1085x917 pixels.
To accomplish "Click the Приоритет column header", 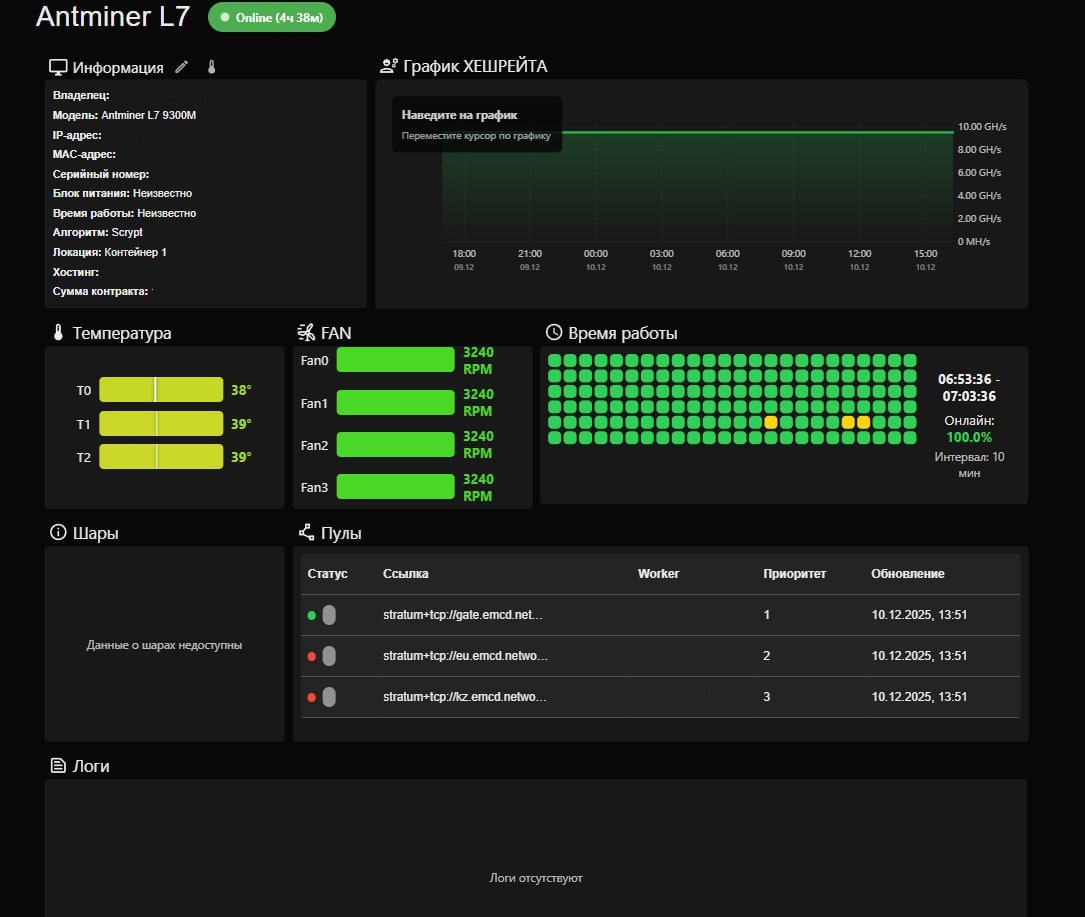I will pyautogui.click(x=794, y=574).
